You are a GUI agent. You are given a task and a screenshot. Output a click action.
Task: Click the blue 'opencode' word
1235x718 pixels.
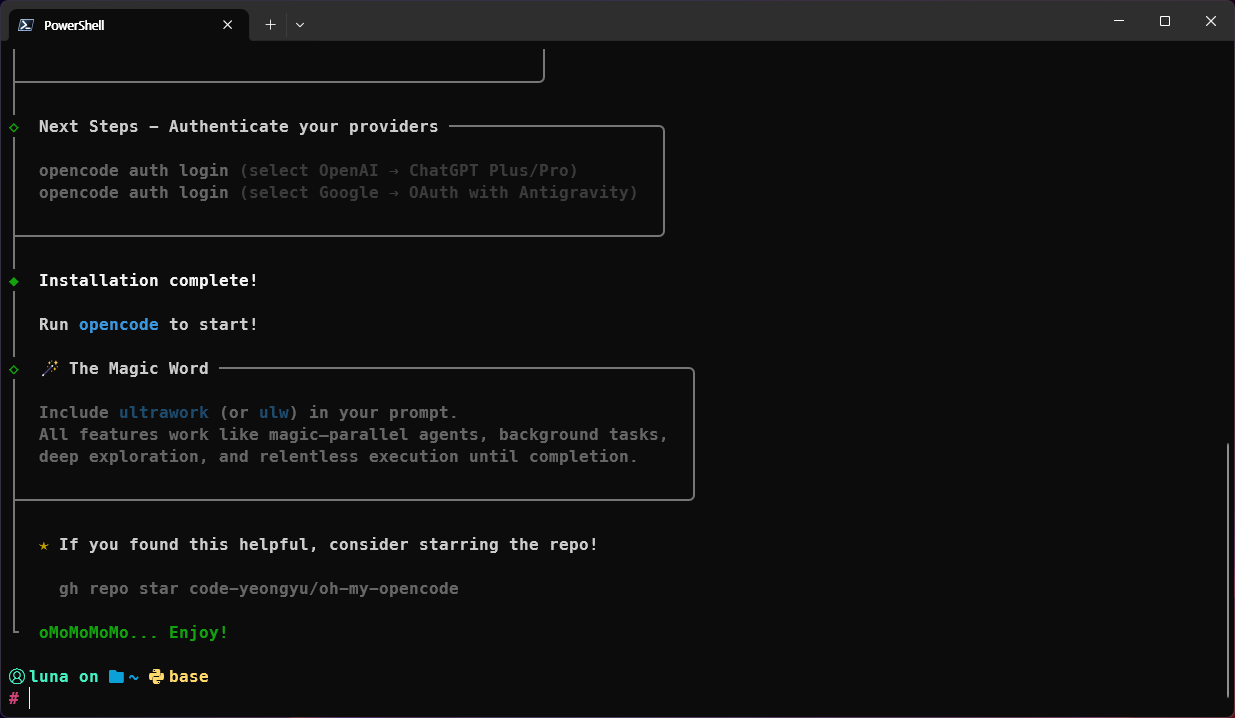(x=119, y=324)
